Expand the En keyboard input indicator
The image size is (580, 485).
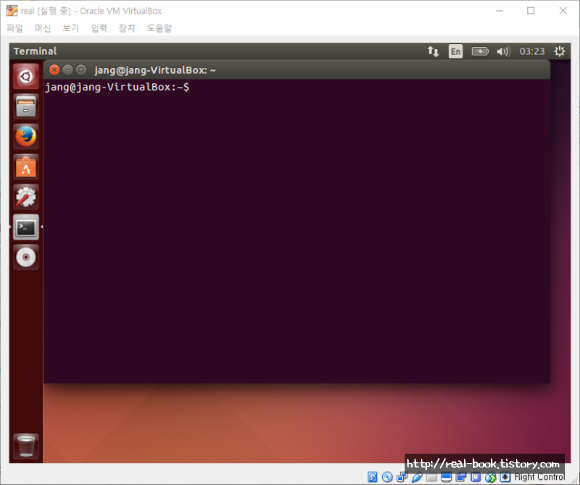click(456, 51)
